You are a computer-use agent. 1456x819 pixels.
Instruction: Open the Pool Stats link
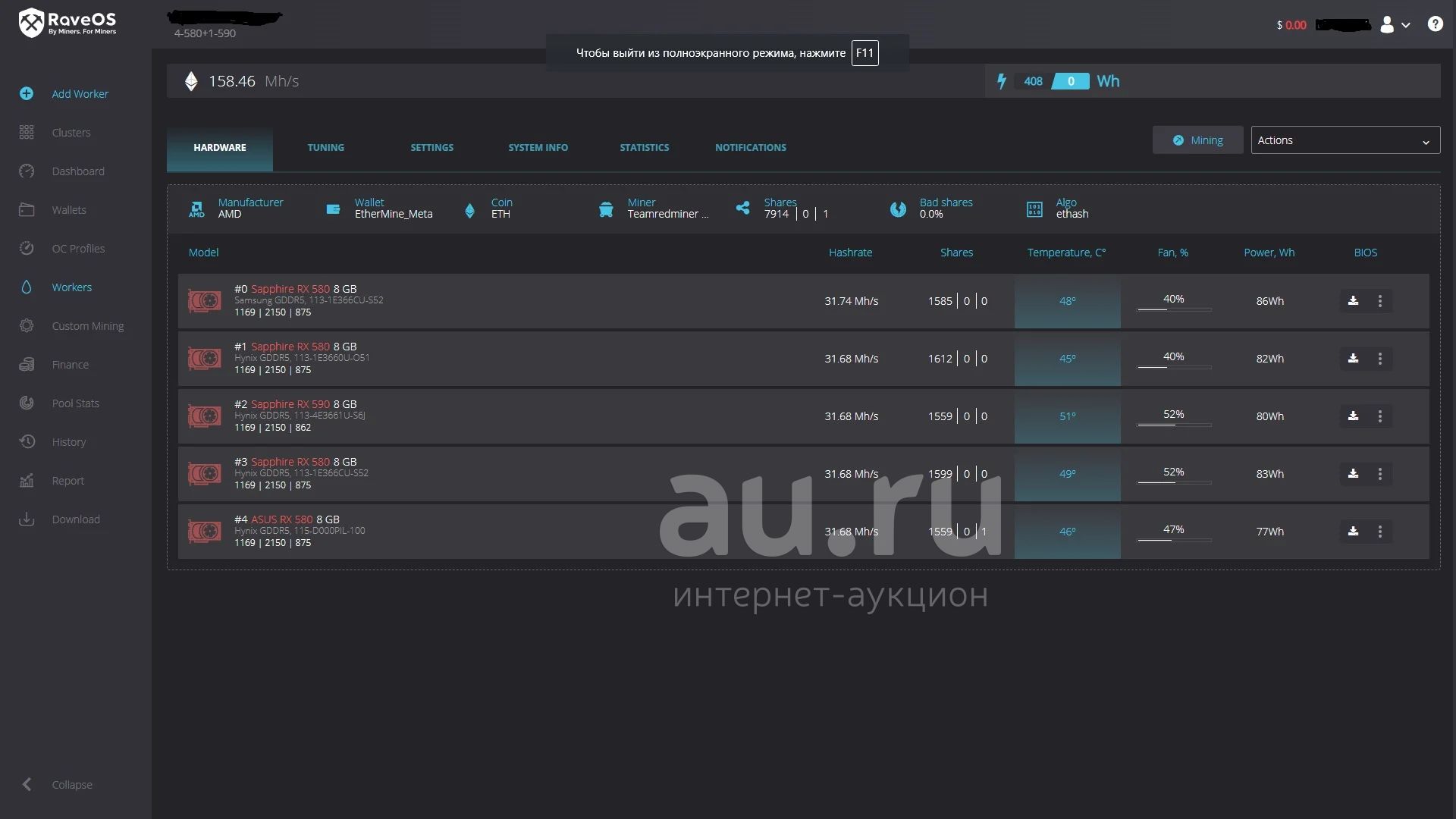(x=76, y=403)
